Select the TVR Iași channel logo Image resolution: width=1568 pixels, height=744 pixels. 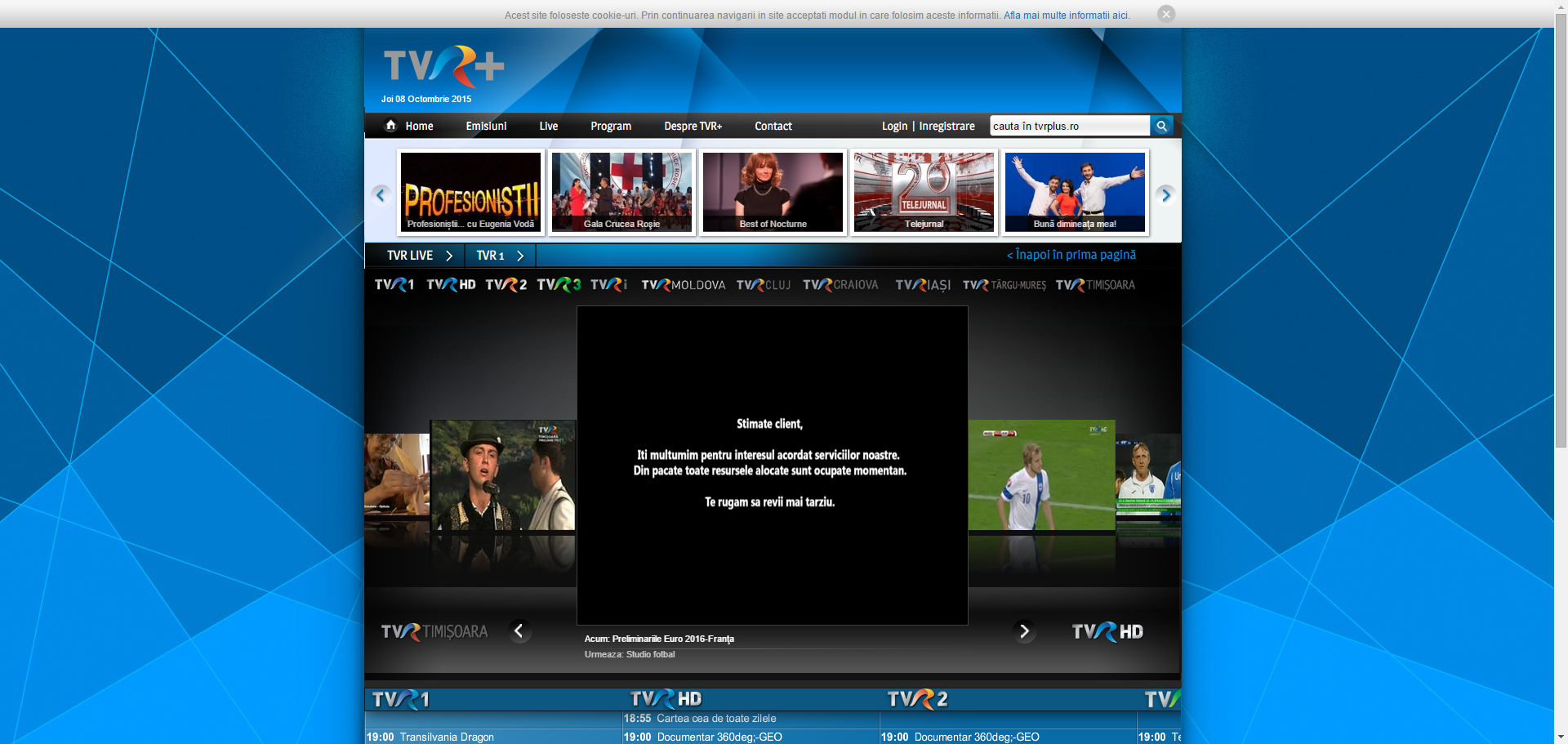pos(923,285)
